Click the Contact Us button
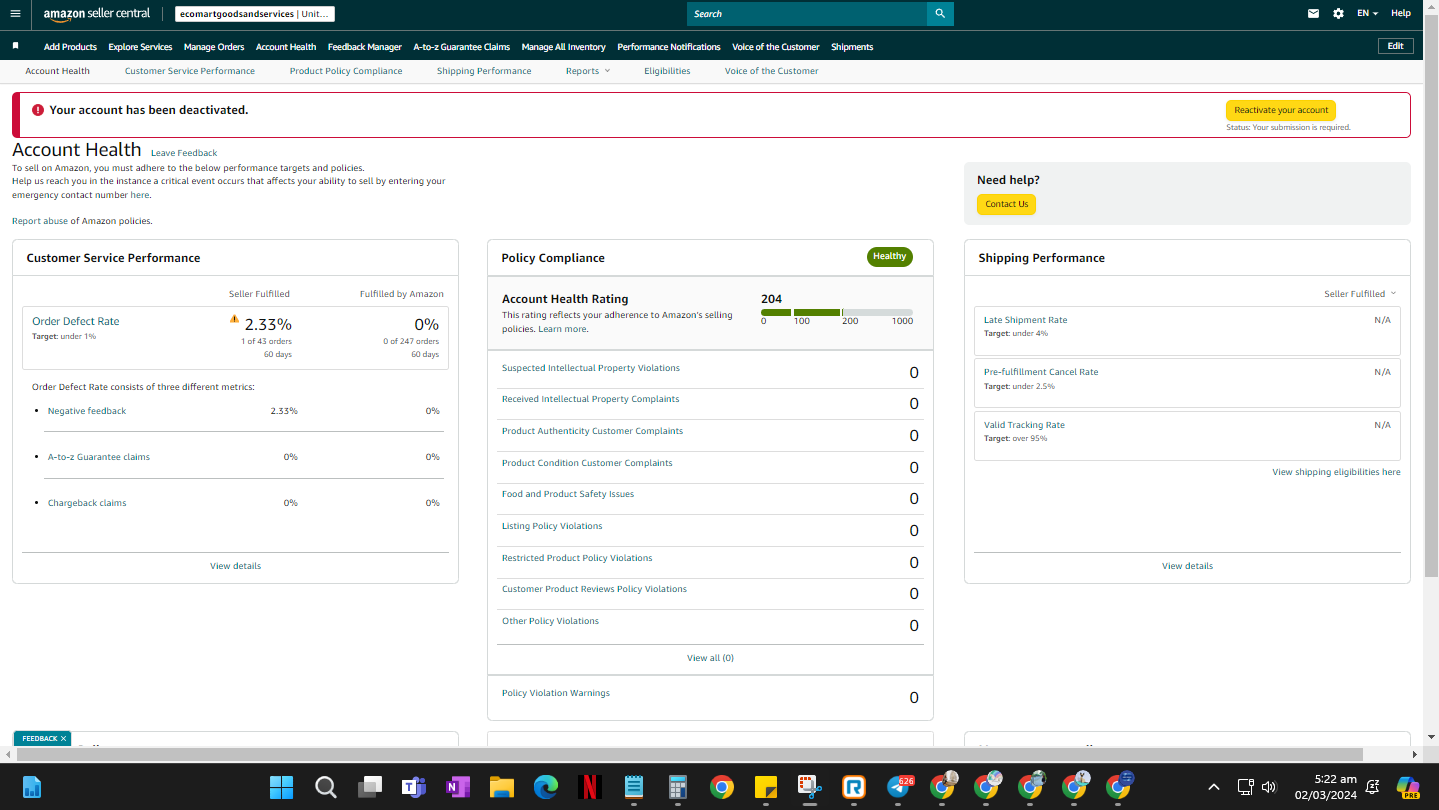Image resolution: width=1439 pixels, height=810 pixels. tap(1006, 204)
